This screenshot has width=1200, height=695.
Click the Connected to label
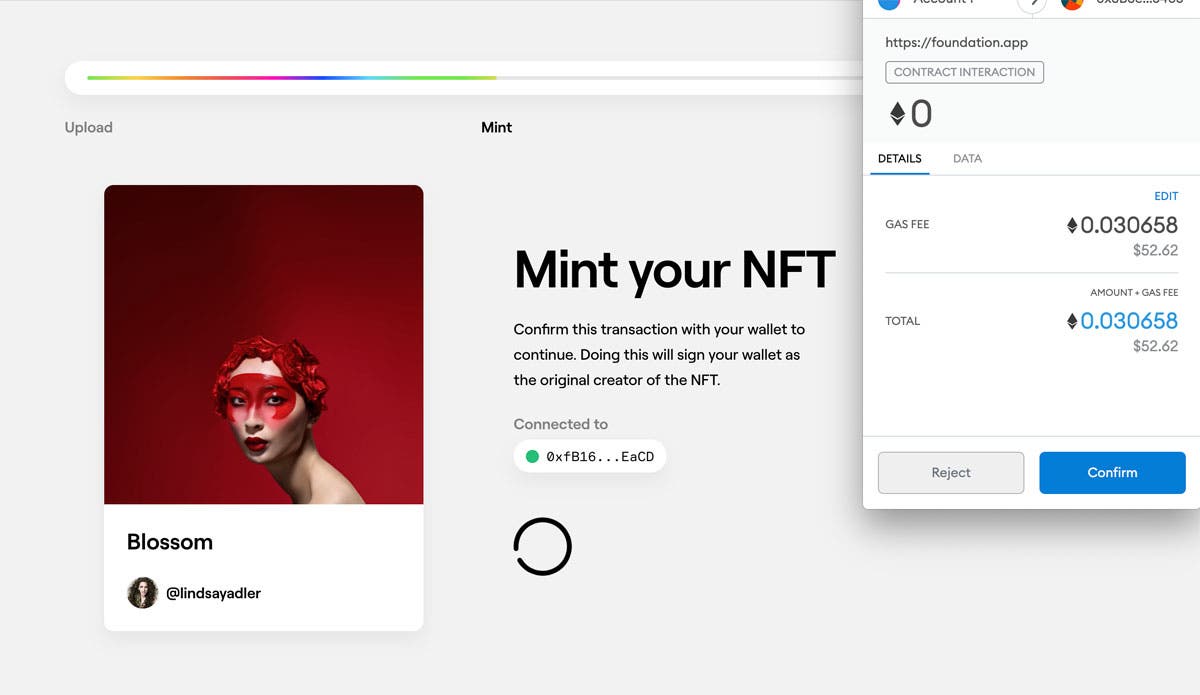pos(561,424)
